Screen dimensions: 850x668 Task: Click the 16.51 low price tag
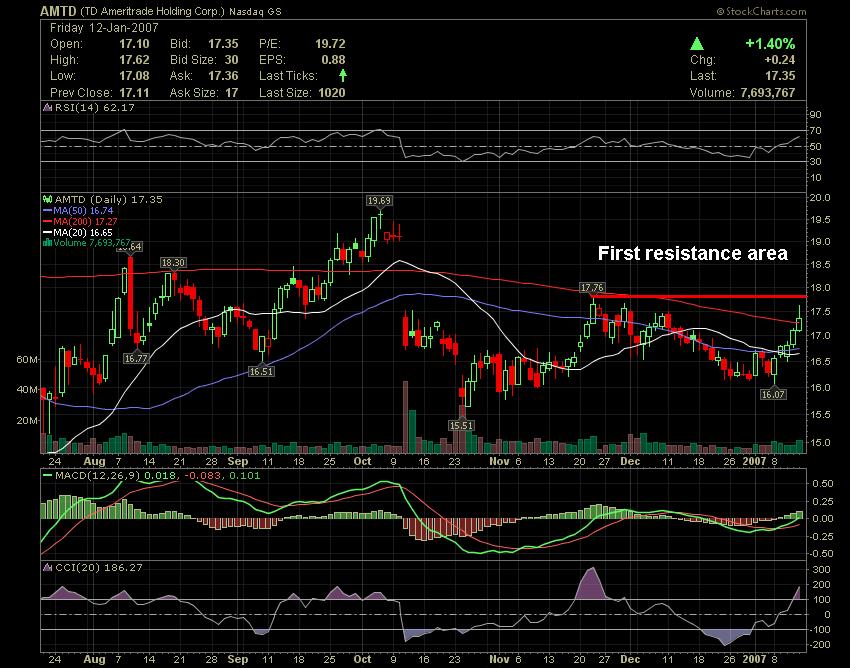pyautogui.click(x=261, y=371)
